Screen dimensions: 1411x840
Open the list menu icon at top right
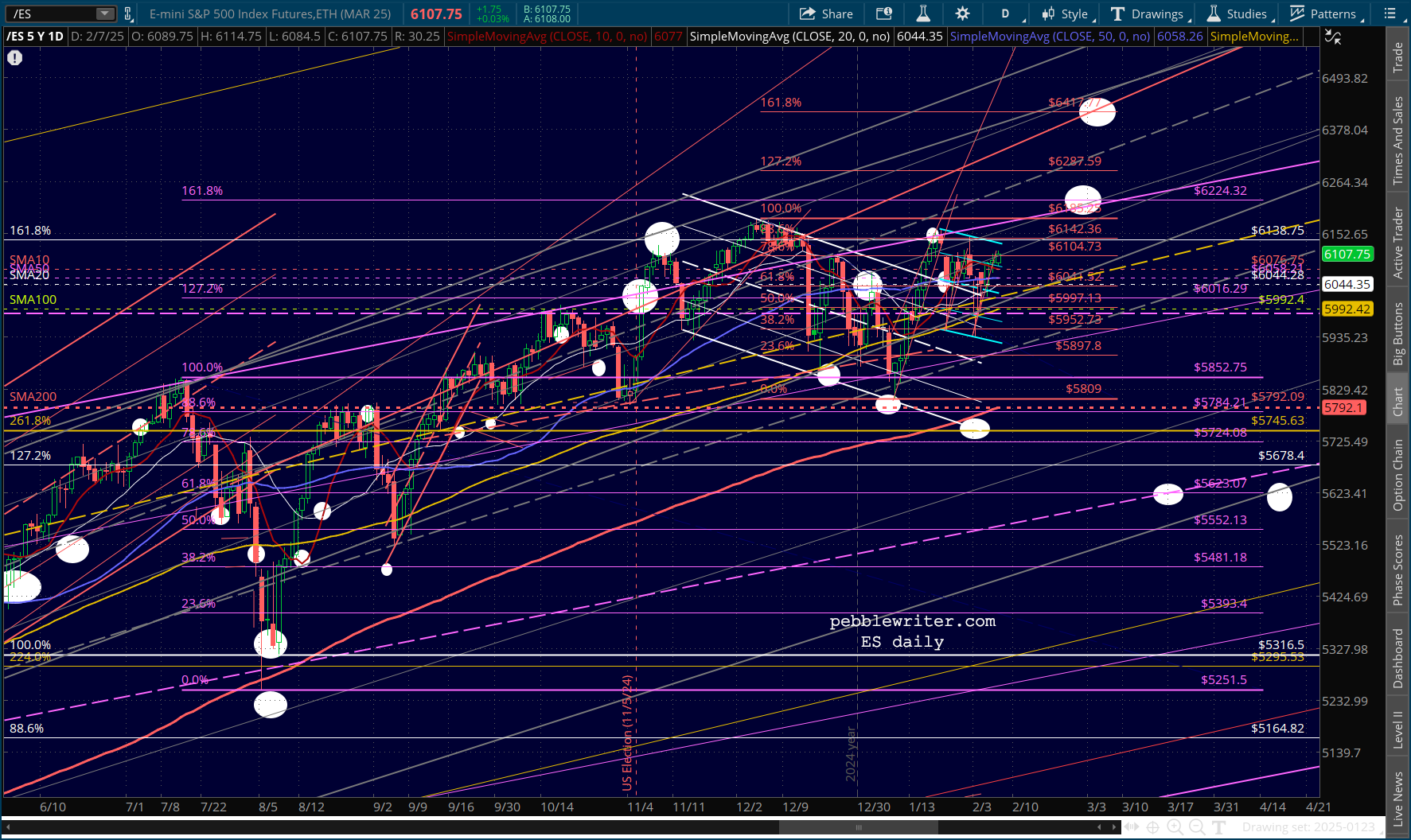[x=1390, y=14]
